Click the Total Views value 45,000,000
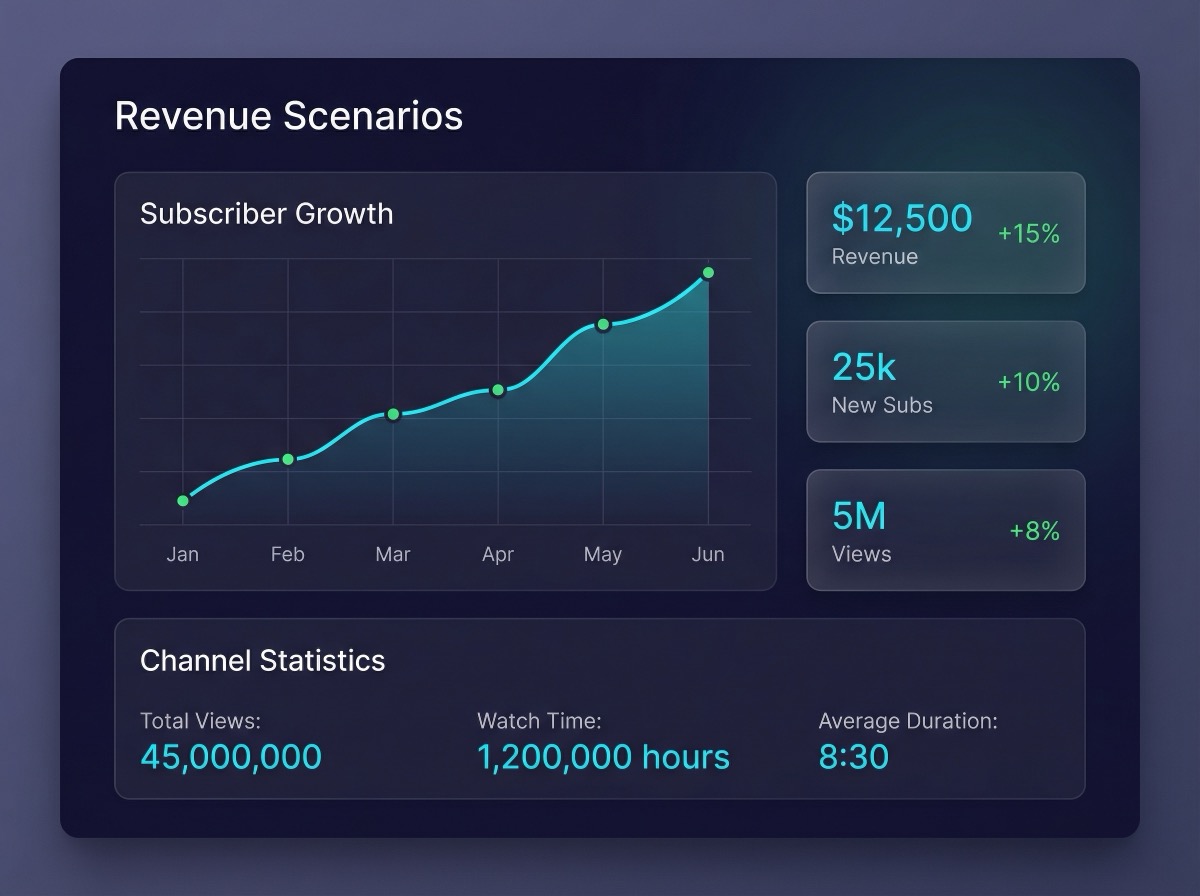The image size is (1200, 896). 229,757
